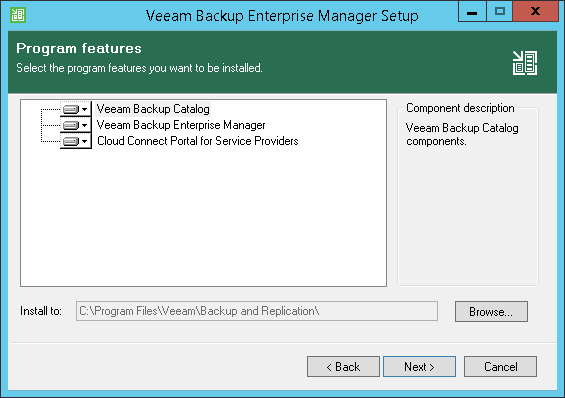
Task: Select Cloud Connect Portal for Service Providers
Action: [197, 141]
